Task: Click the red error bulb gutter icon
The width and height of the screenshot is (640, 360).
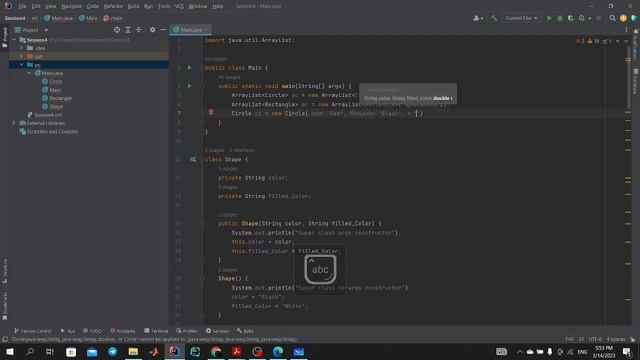Action: tap(211, 112)
